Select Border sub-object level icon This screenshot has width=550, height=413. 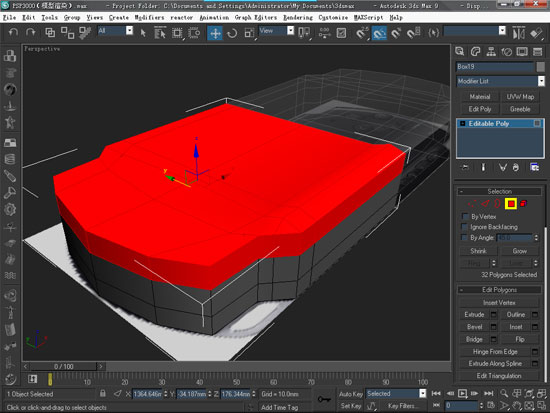point(497,204)
